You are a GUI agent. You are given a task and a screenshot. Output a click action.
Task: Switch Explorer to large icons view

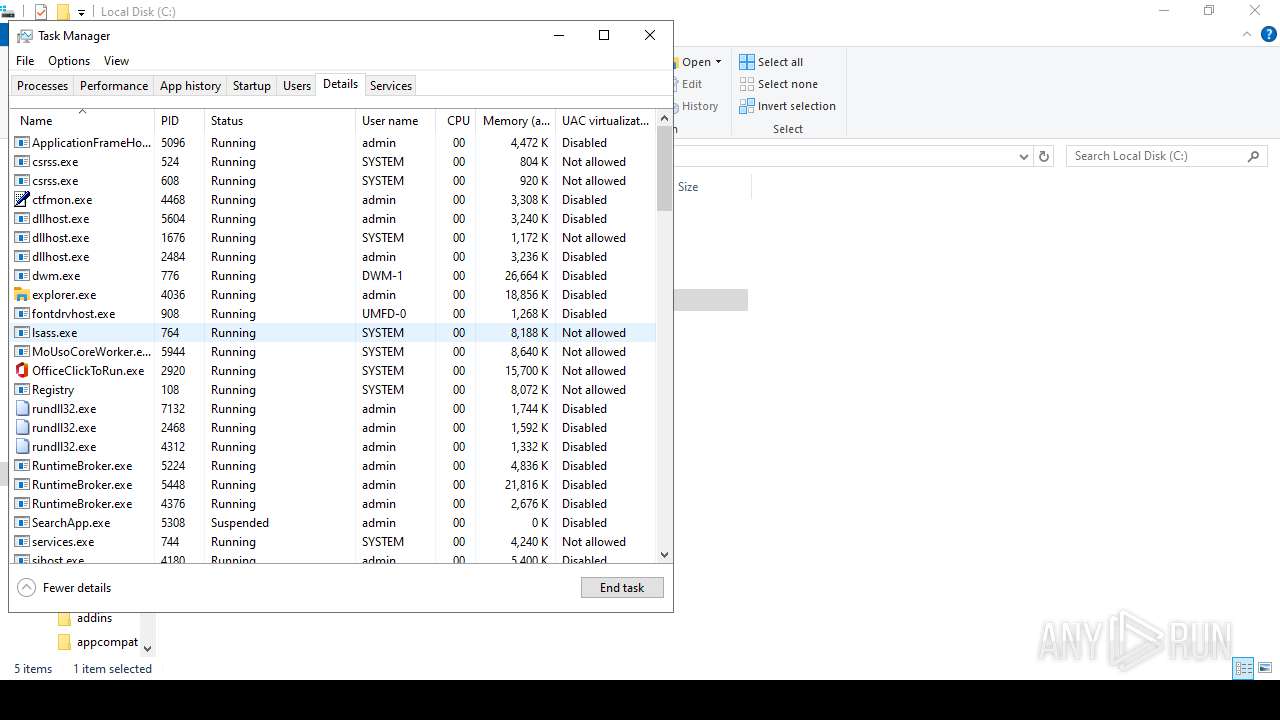(x=1265, y=669)
